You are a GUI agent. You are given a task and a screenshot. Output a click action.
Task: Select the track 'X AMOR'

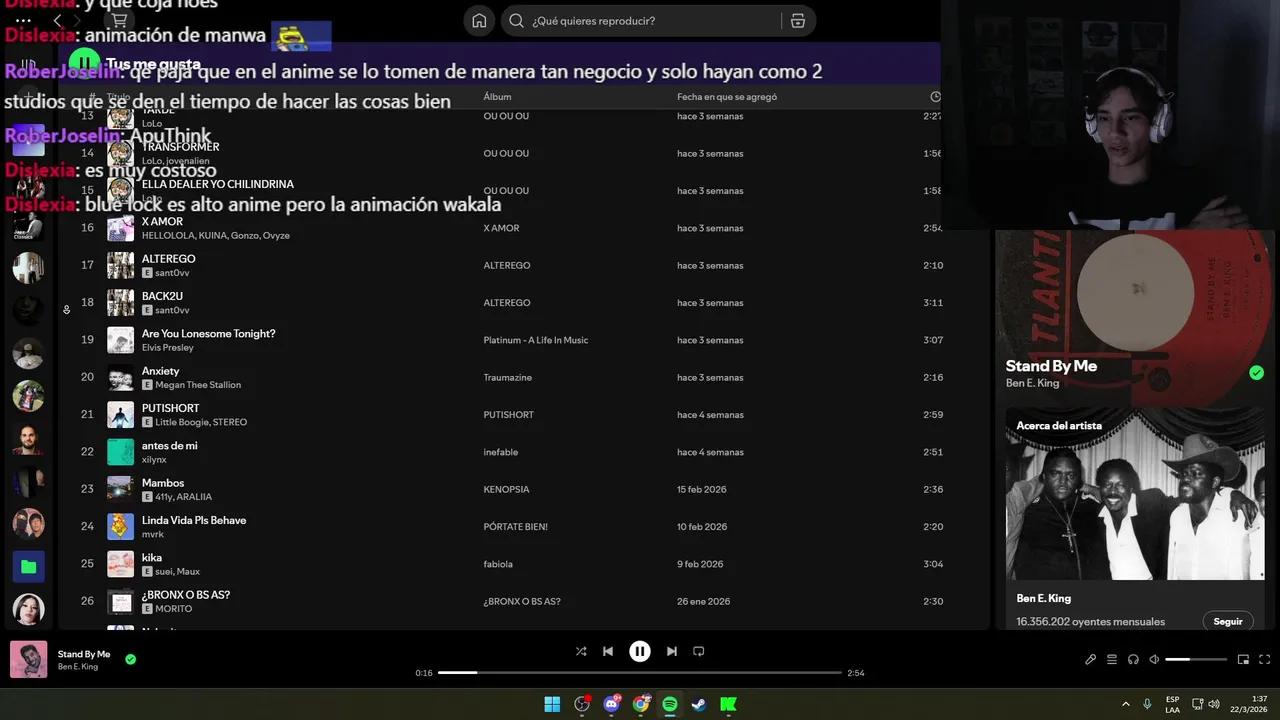pyautogui.click(x=162, y=222)
